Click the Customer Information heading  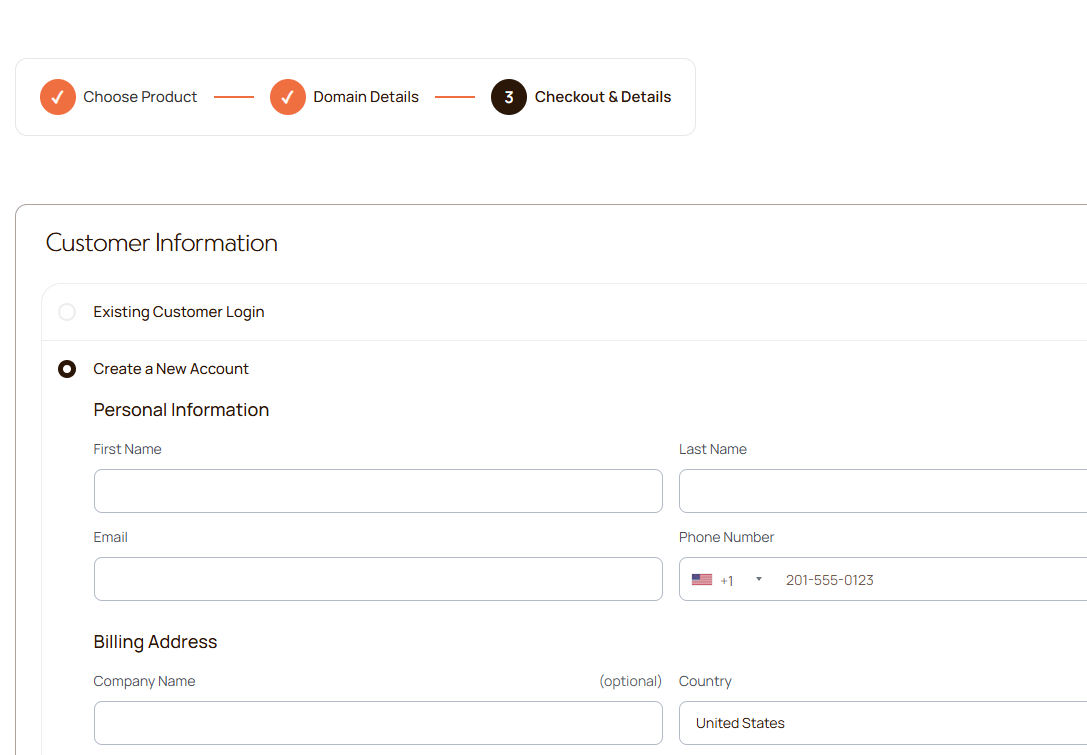[x=162, y=243]
